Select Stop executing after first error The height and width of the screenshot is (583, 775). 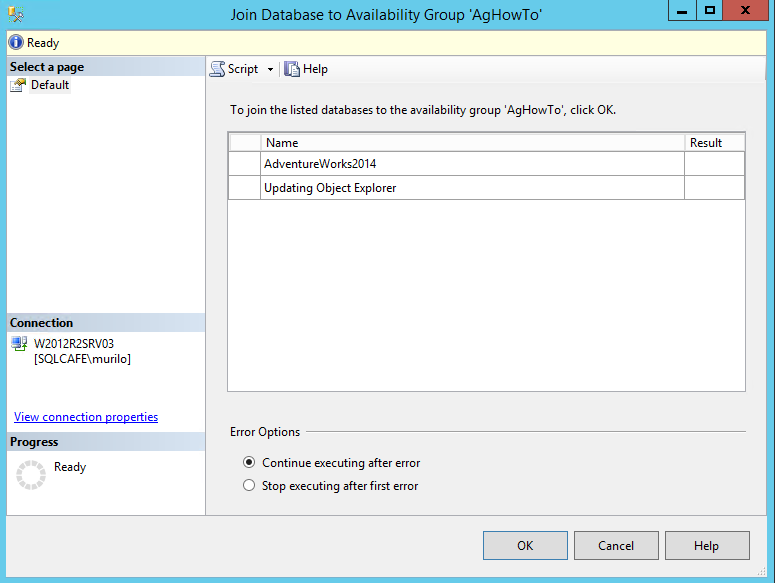click(249, 486)
